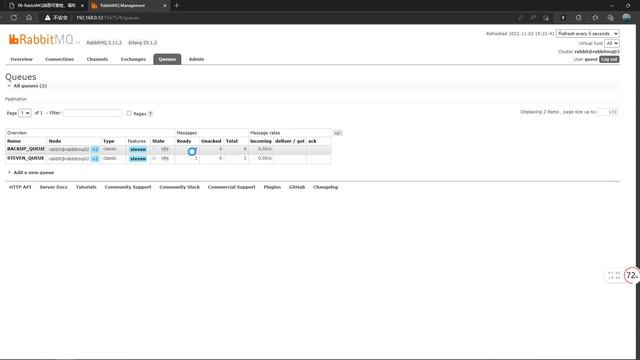640x360 pixels.
Task: Open a new browser tab
Action: 177,5
